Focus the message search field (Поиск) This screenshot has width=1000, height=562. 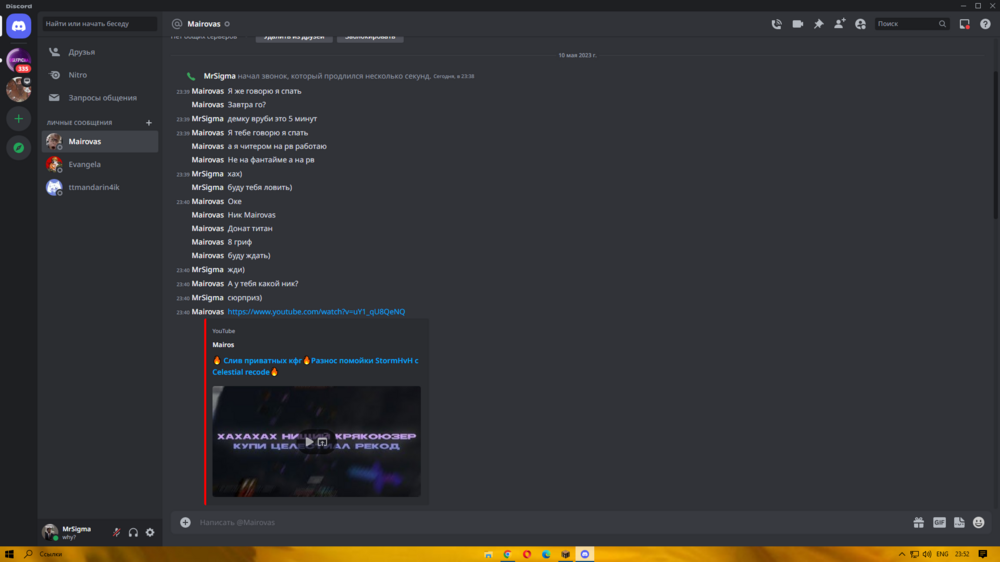click(x=911, y=24)
